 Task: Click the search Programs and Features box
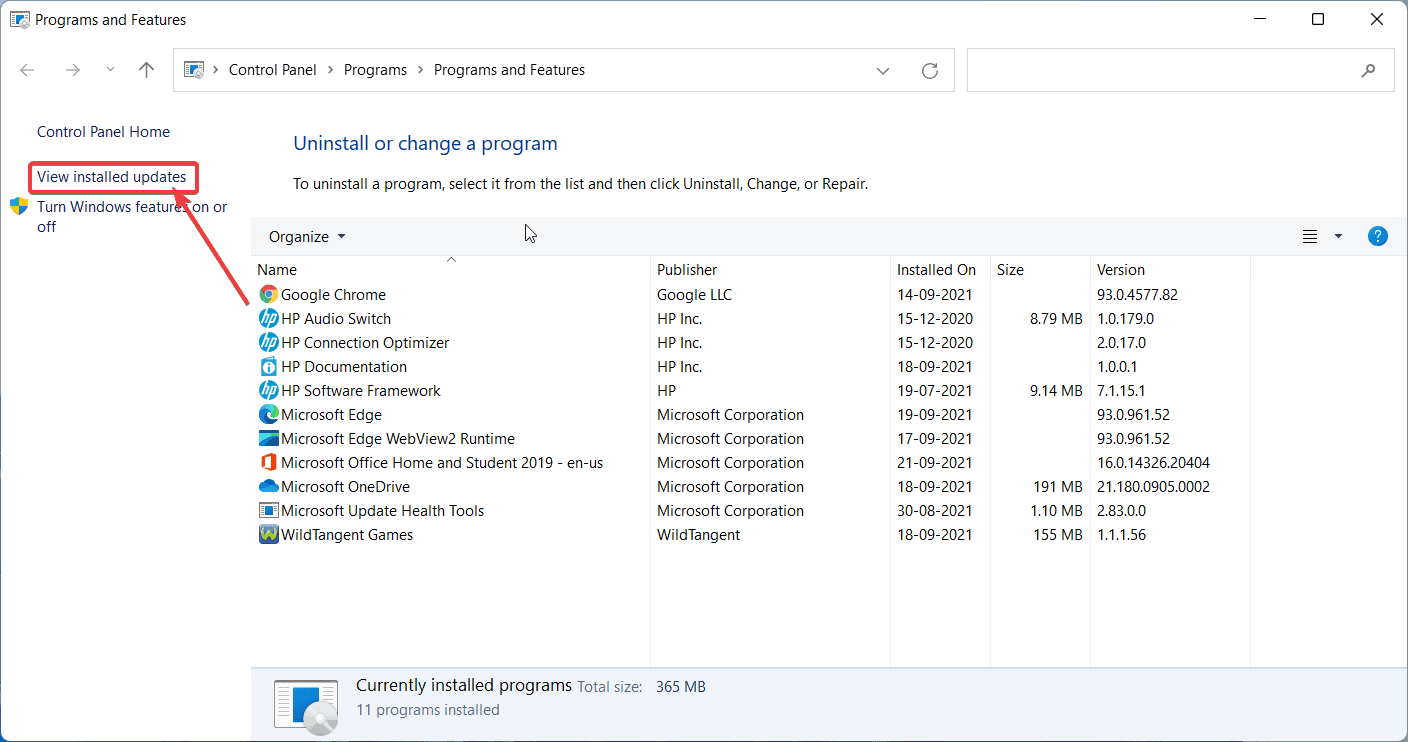pos(1180,70)
